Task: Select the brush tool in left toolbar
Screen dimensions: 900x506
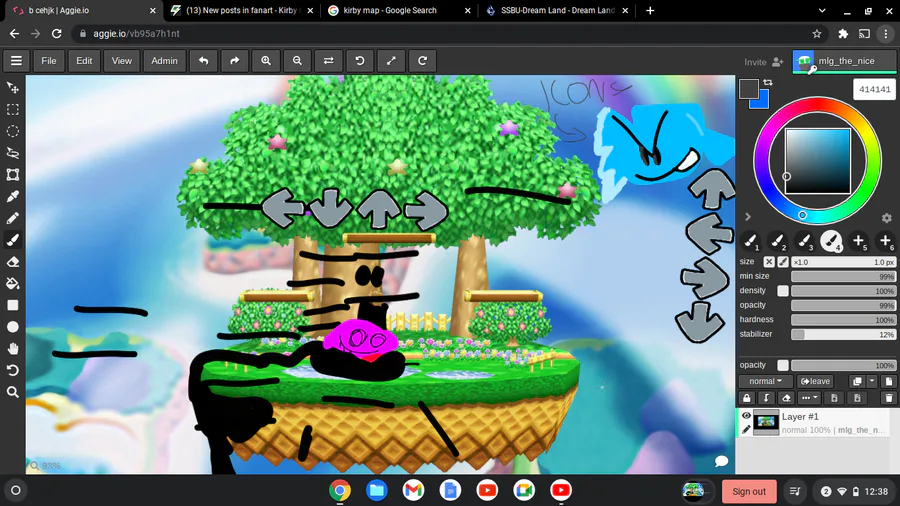Action: point(13,240)
